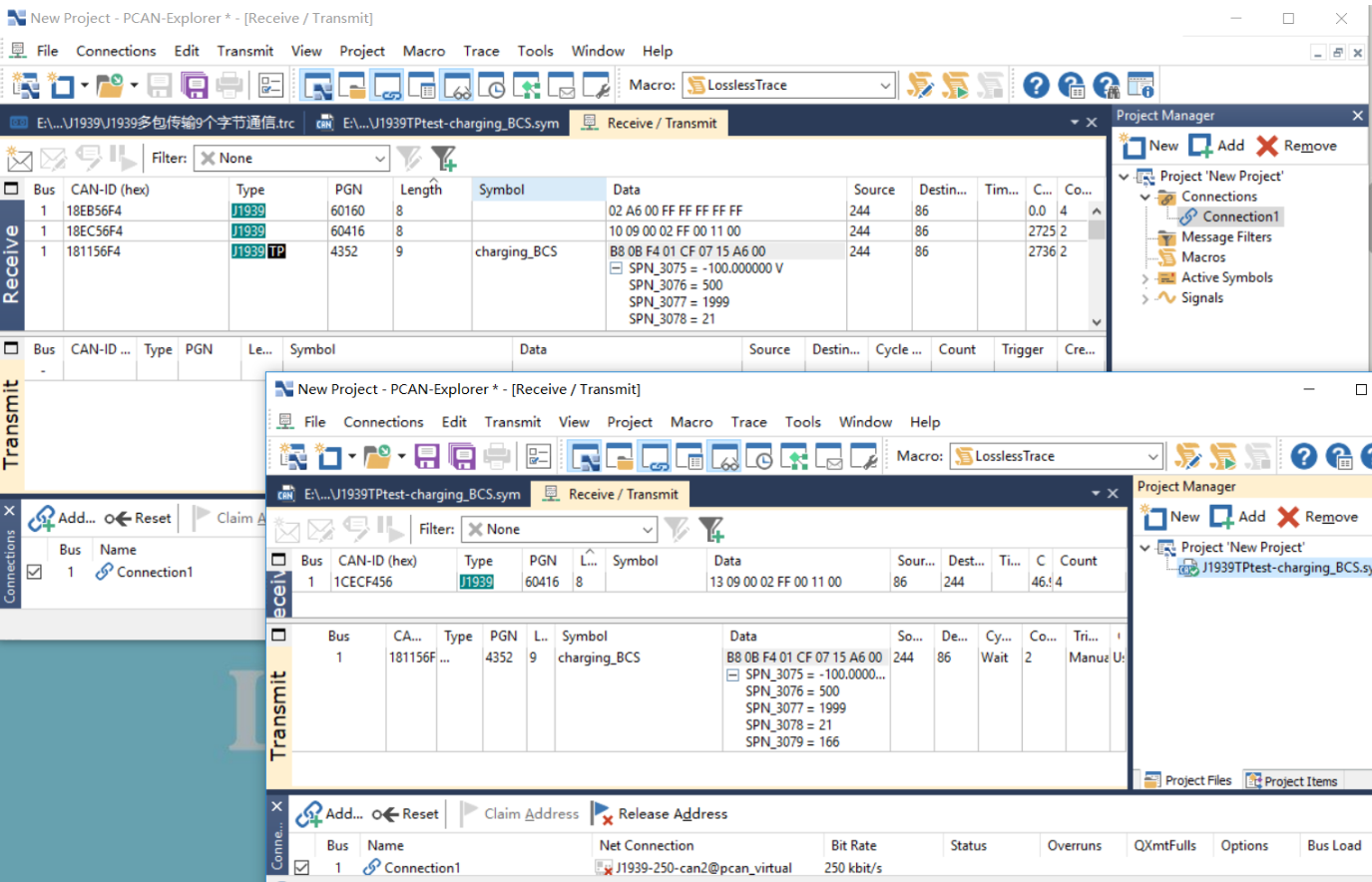Switch to J1939TPtest-charging_BCS.sym tab in front window
Screen dimensions: 1372x882
[x=399, y=494]
